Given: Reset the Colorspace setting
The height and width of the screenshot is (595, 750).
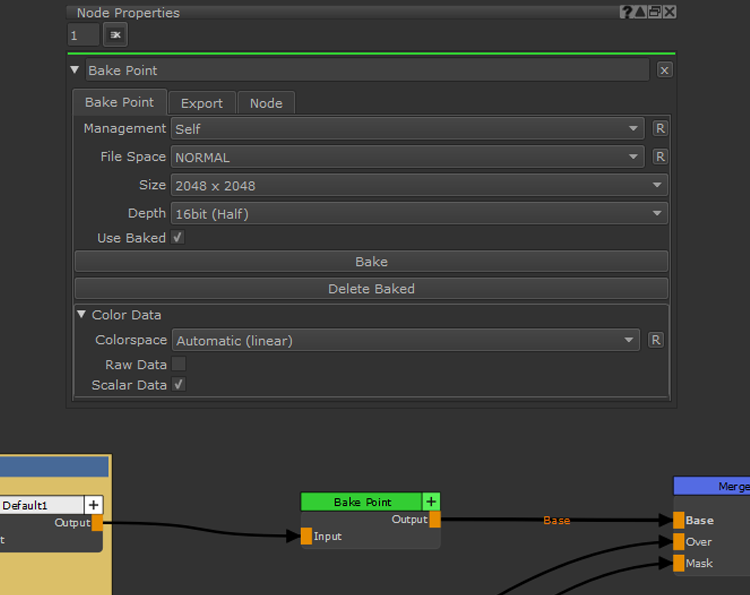Looking at the screenshot, I should 656,340.
